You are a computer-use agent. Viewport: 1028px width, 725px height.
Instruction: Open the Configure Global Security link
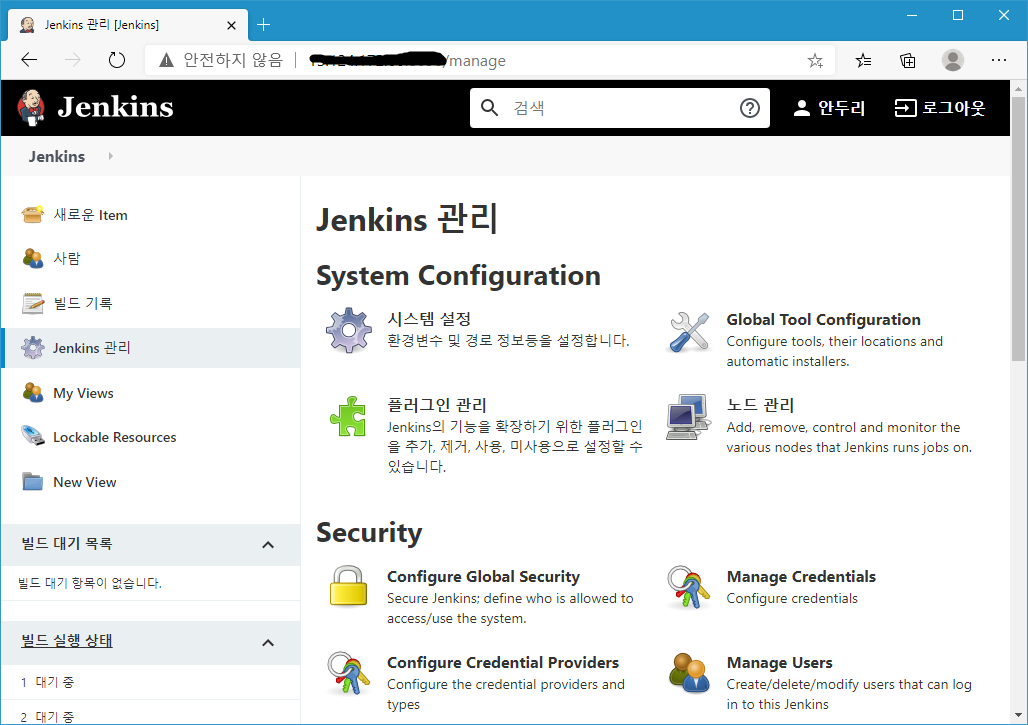(x=483, y=577)
